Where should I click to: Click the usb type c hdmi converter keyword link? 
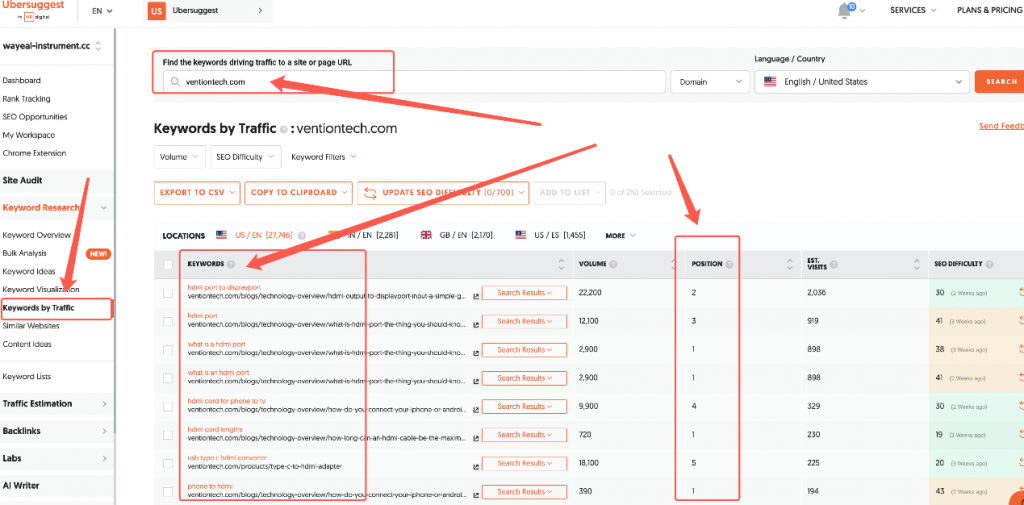tap(227, 457)
